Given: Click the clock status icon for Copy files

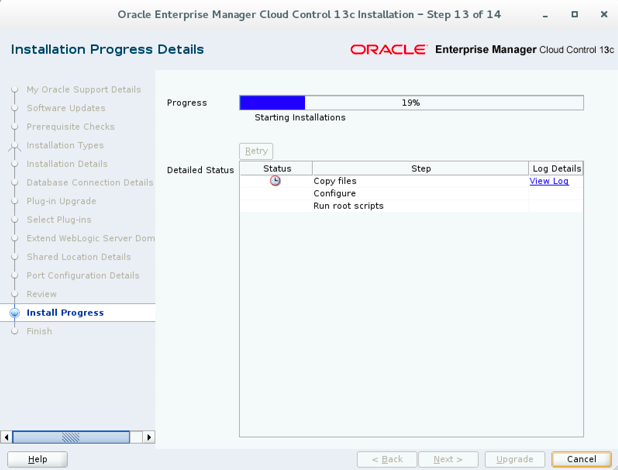Looking at the screenshot, I should point(275,181).
